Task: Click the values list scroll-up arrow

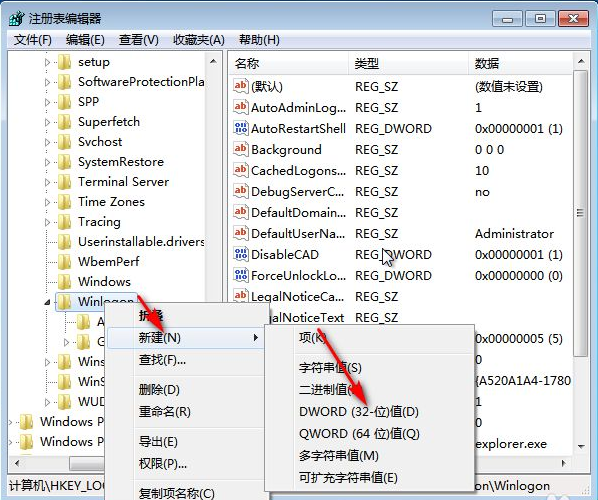Action: tap(581, 61)
